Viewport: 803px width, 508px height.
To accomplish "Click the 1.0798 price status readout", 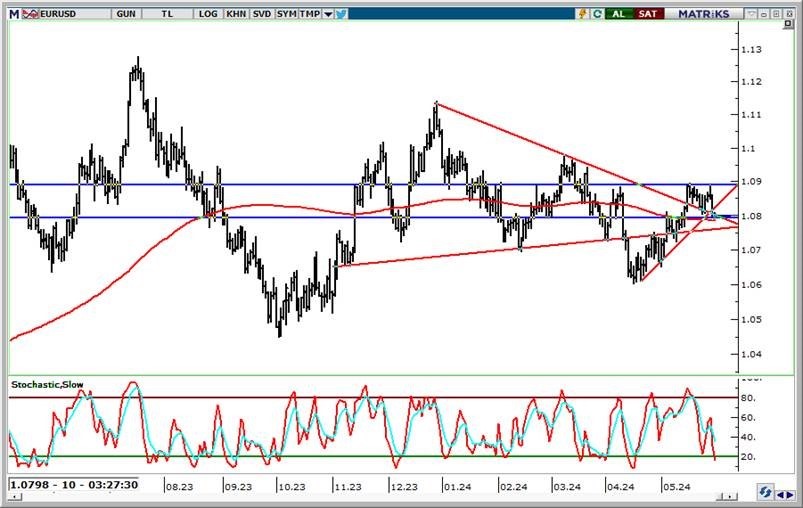I will [74, 484].
